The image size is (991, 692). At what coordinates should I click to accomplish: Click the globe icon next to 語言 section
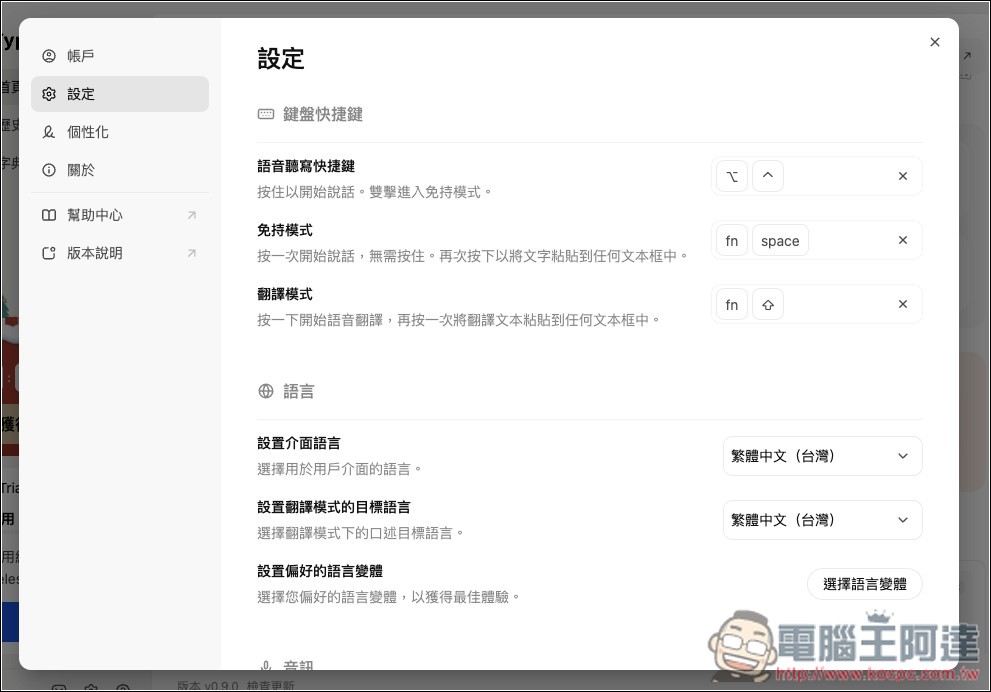[264, 391]
